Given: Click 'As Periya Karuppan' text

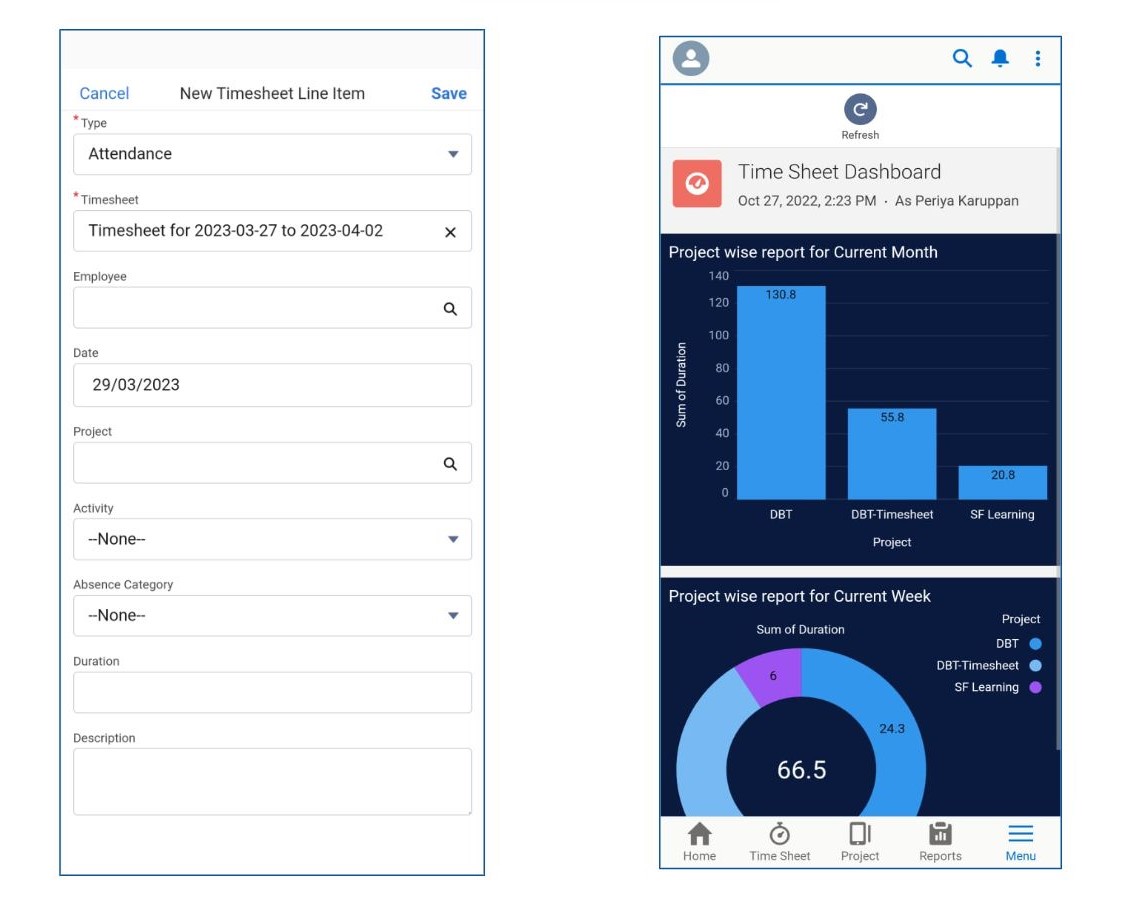Looking at the screenshot, I should (x=956, y=201).
